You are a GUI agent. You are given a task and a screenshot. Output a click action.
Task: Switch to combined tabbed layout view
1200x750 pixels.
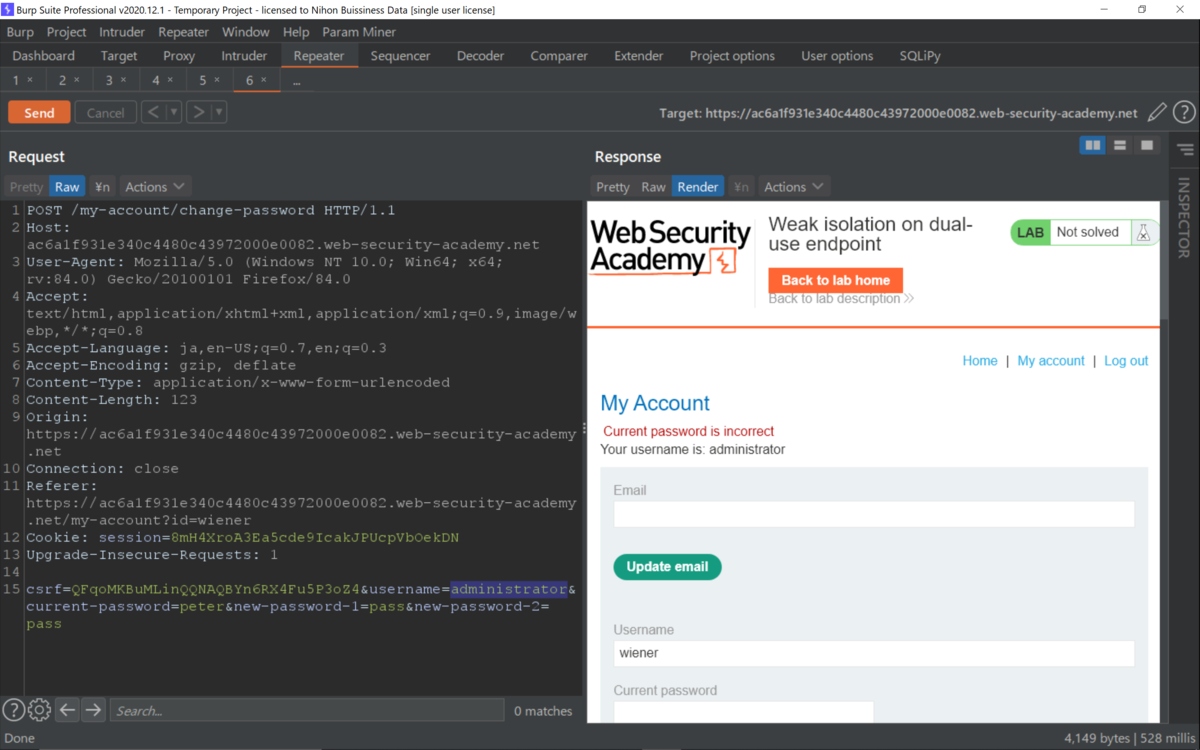[1147, 146]
